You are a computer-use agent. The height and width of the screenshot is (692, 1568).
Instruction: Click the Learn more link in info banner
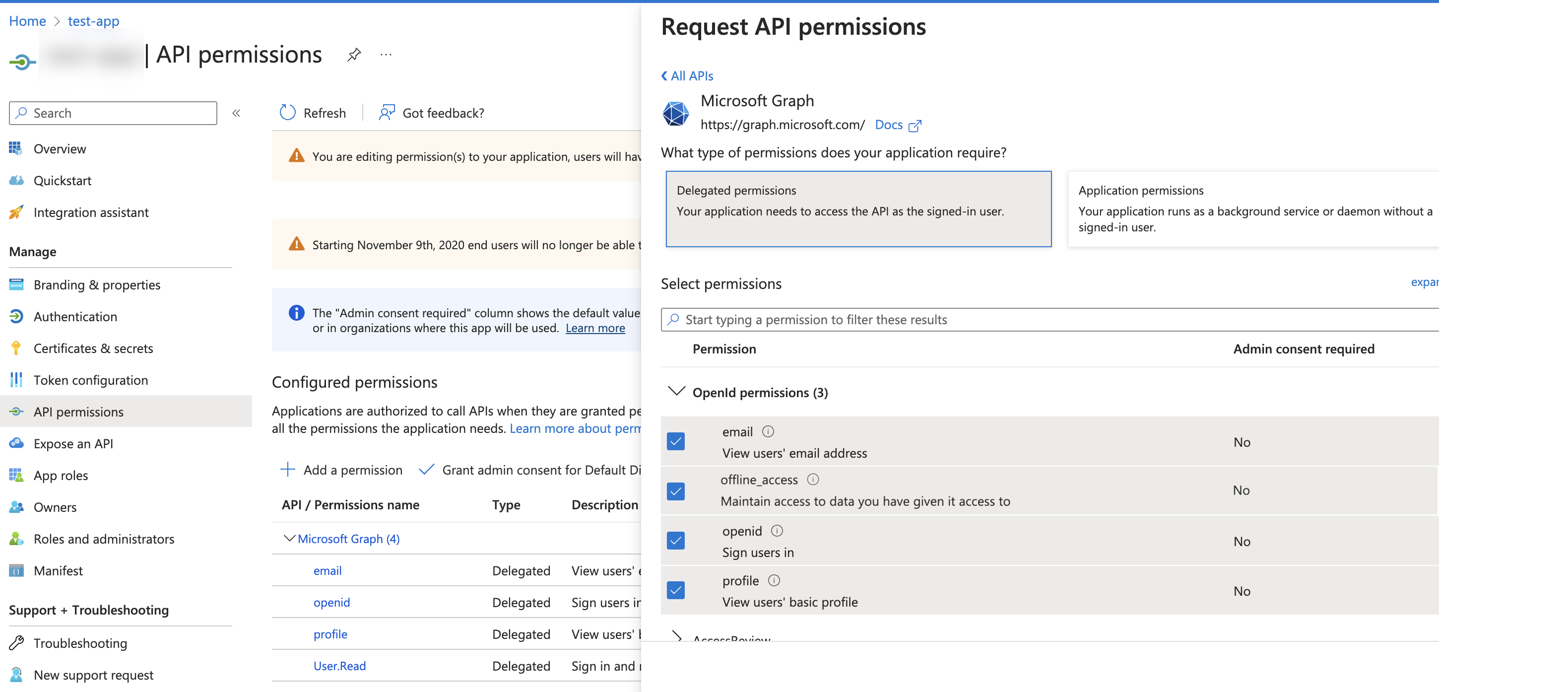[594, 328]
